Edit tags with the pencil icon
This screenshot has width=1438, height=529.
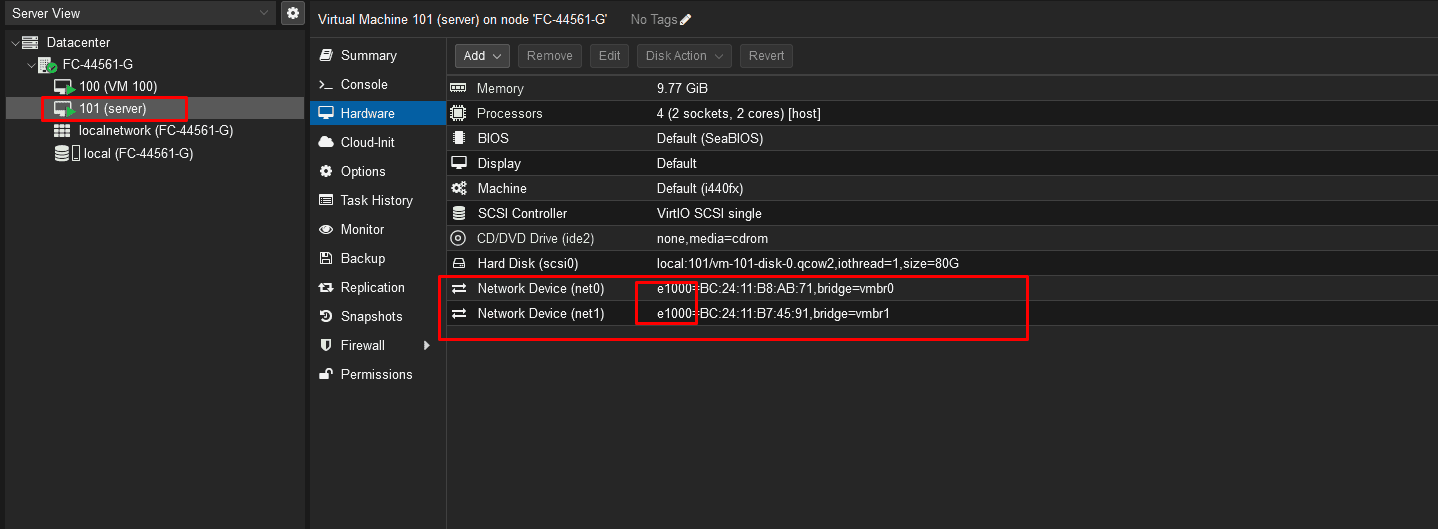685,19
